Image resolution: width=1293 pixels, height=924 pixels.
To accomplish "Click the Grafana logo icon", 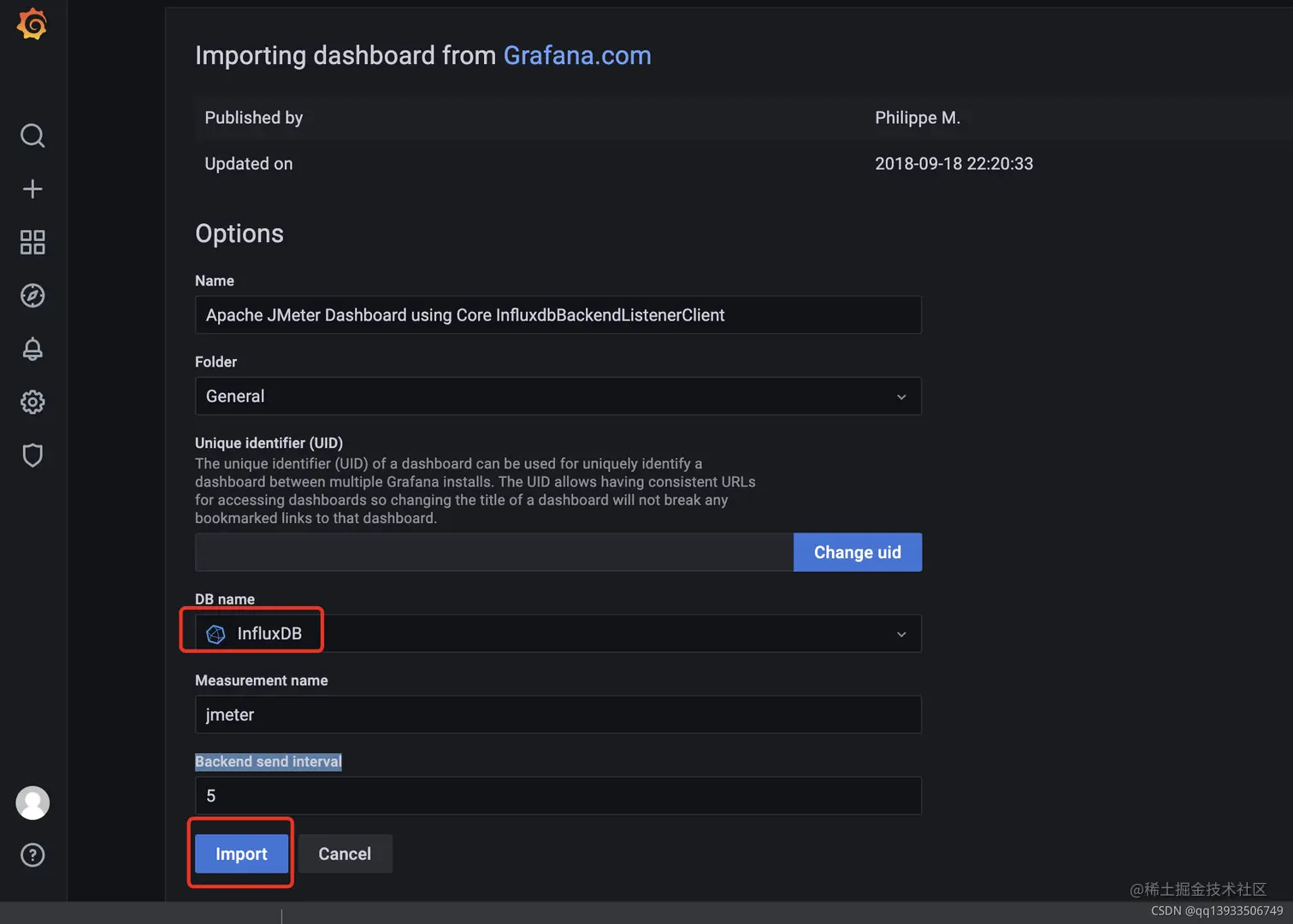I will click(32, 24).
